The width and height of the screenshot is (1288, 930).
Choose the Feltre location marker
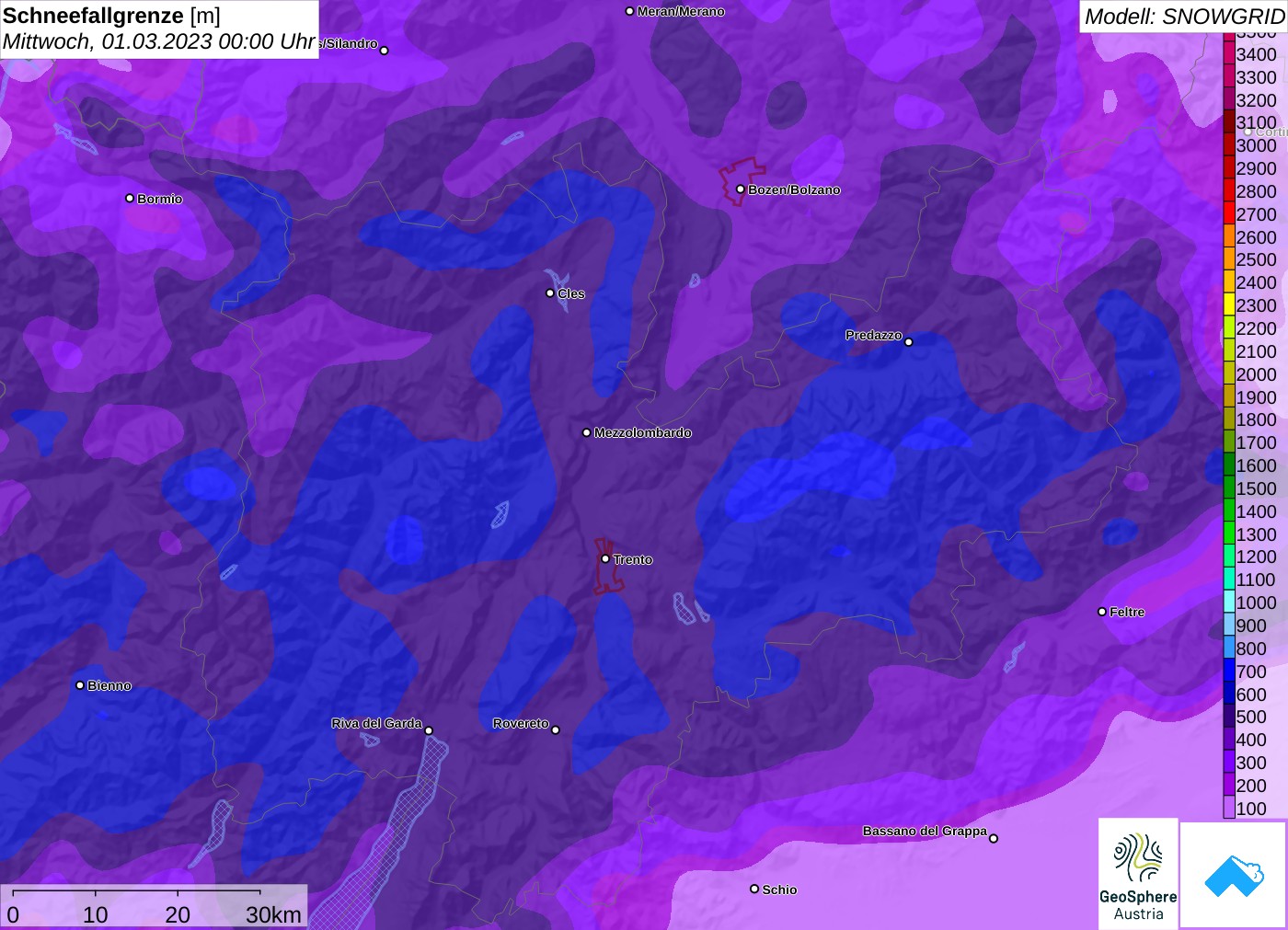pyautogui.click(x=1102, y=612)
